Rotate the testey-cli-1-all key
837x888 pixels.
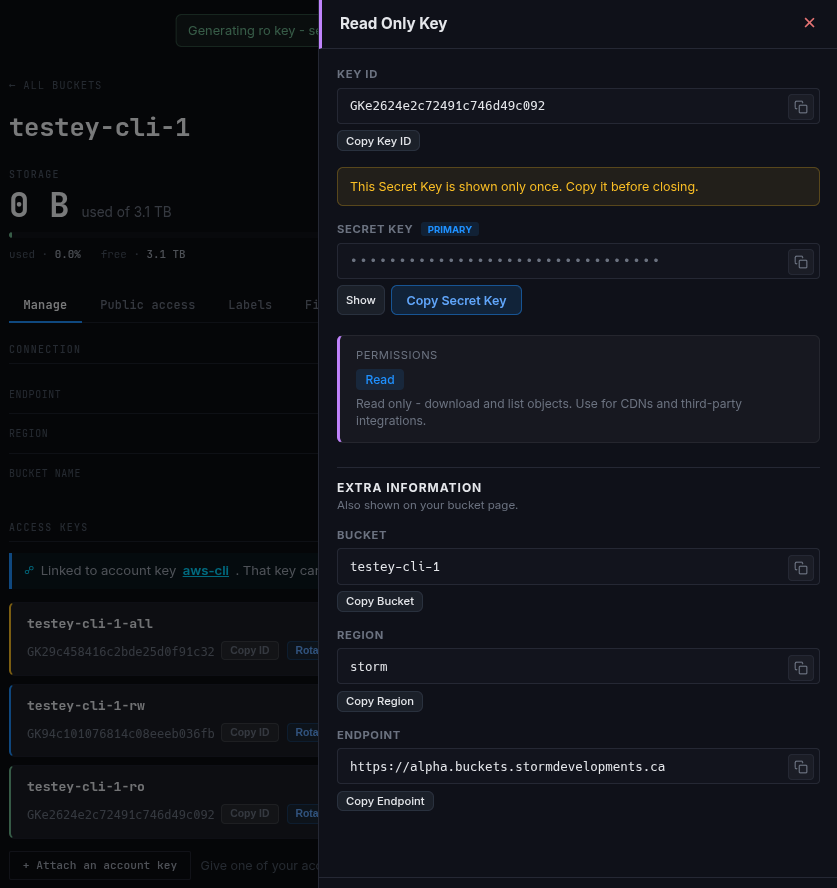[x=303, y=650]
